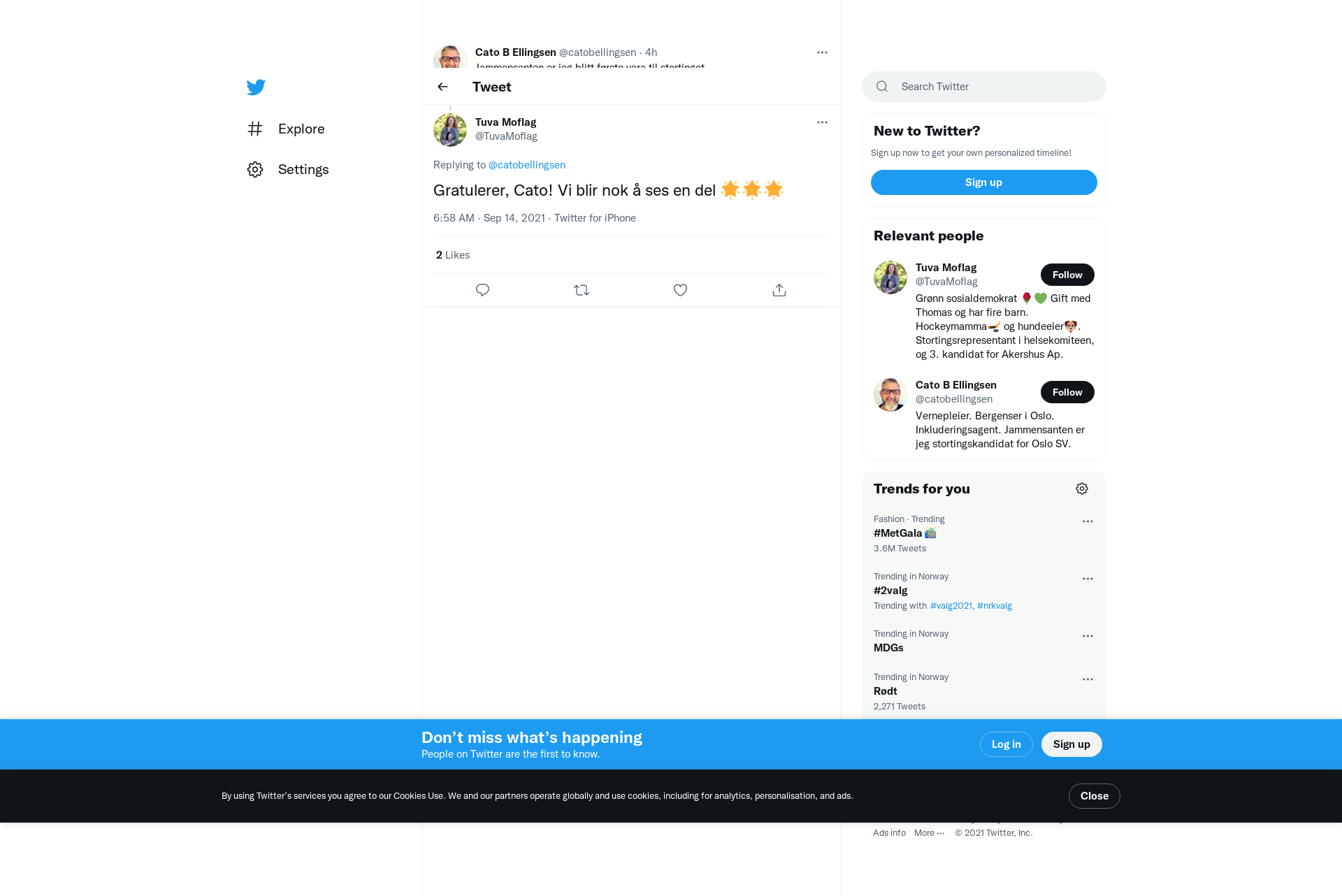The height and width of the screenshot is (896, 1342).
Task: Open Settings from the sidebar
Action: (288, 169)
